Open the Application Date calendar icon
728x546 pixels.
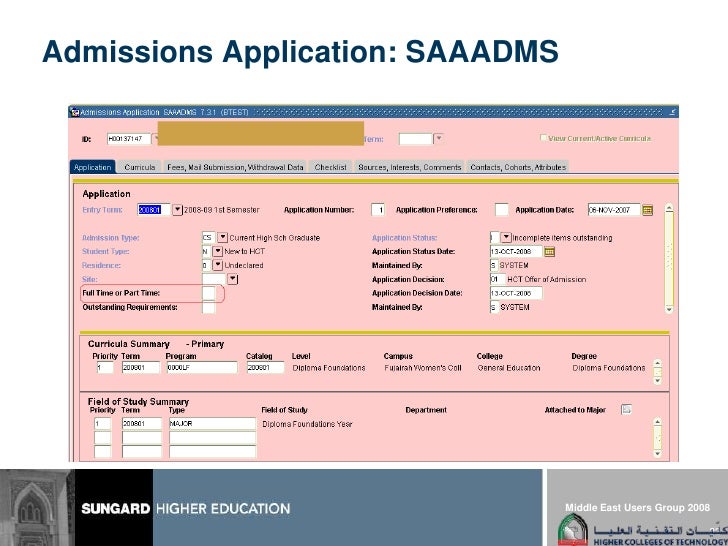click(648, 210)
